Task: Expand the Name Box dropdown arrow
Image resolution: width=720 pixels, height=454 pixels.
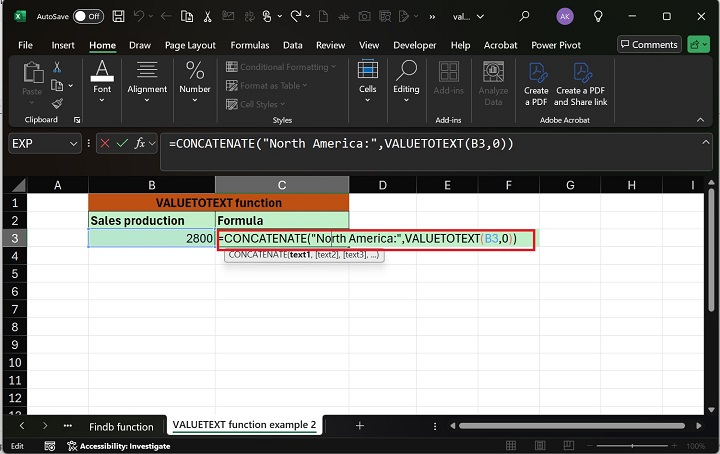Action: (73, 143)
